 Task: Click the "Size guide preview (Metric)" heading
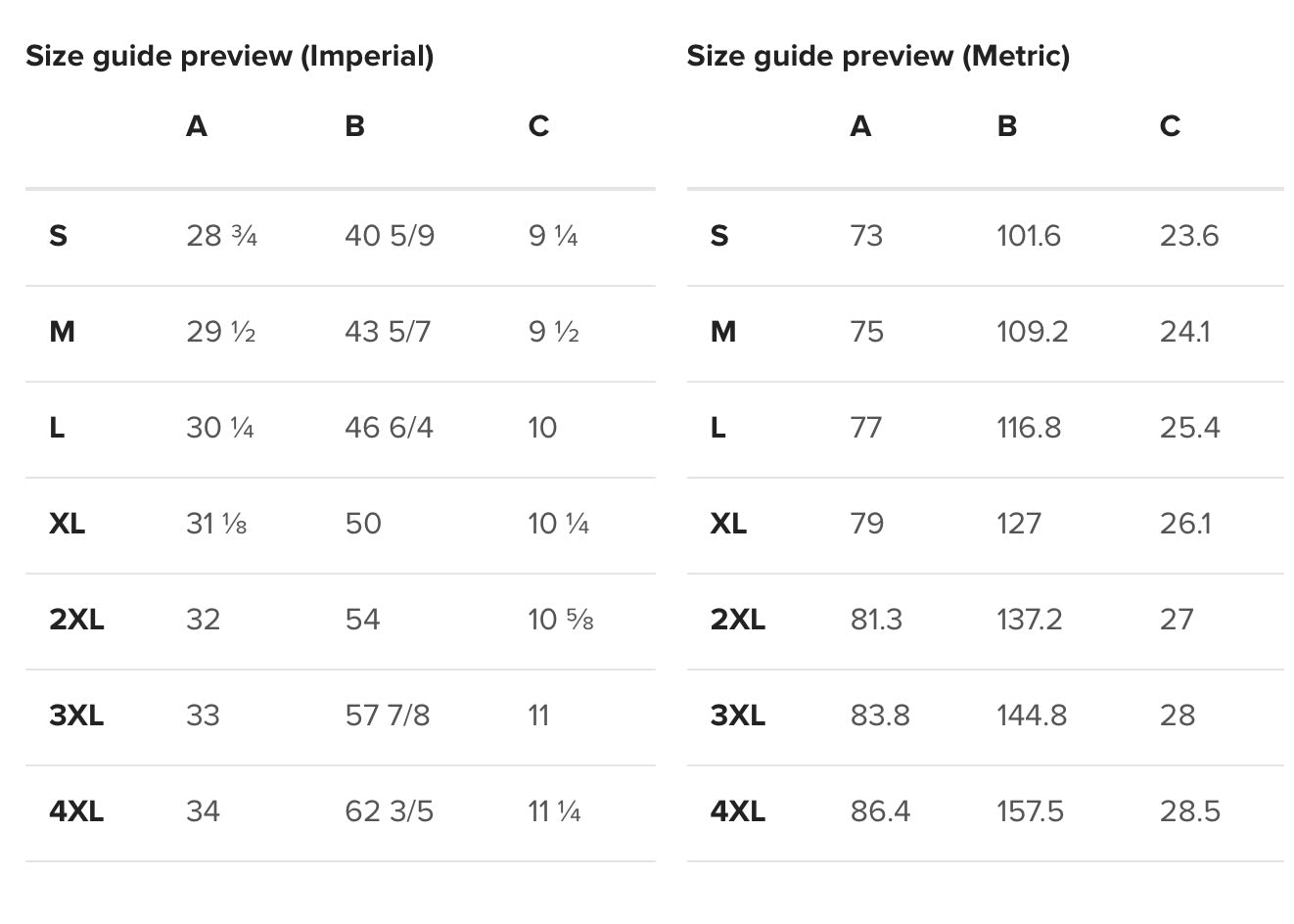[877, 56]
